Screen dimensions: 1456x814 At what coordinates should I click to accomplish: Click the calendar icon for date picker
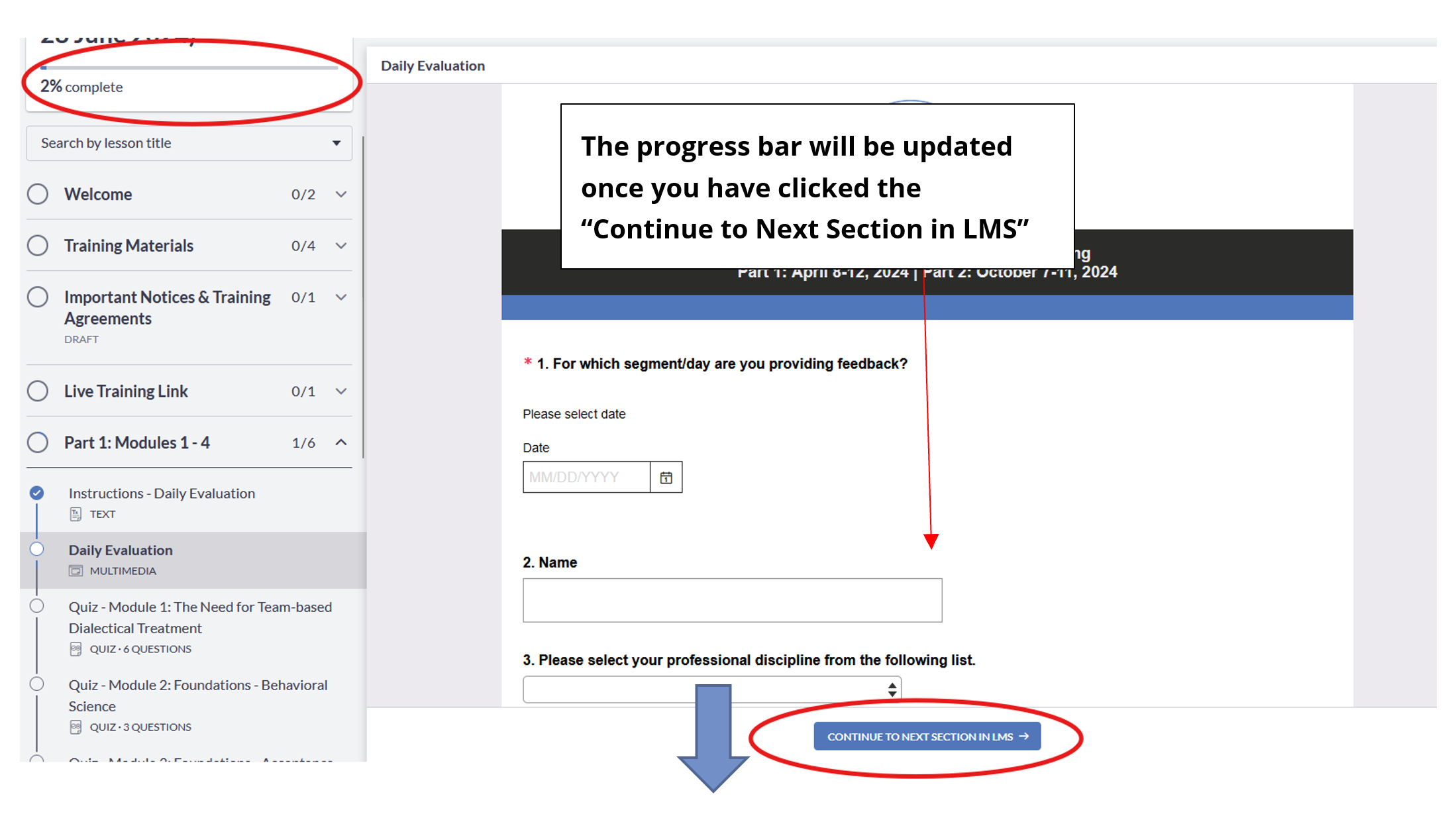coord(665,477)
